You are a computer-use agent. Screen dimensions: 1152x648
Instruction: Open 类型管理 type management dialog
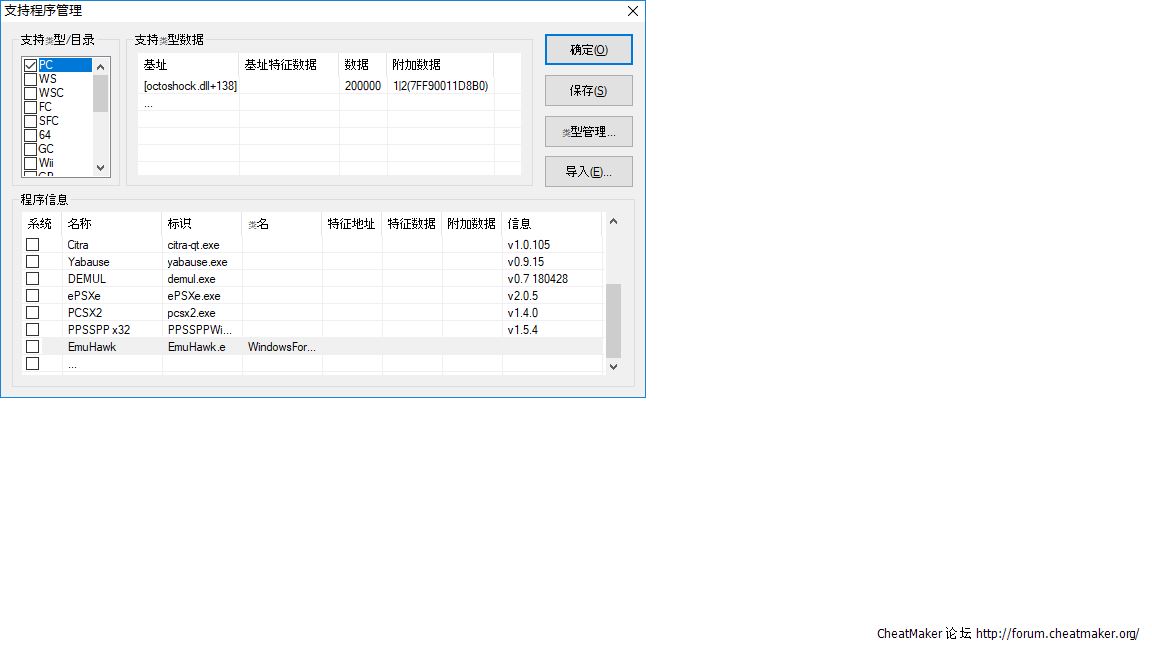pos(588,132)
